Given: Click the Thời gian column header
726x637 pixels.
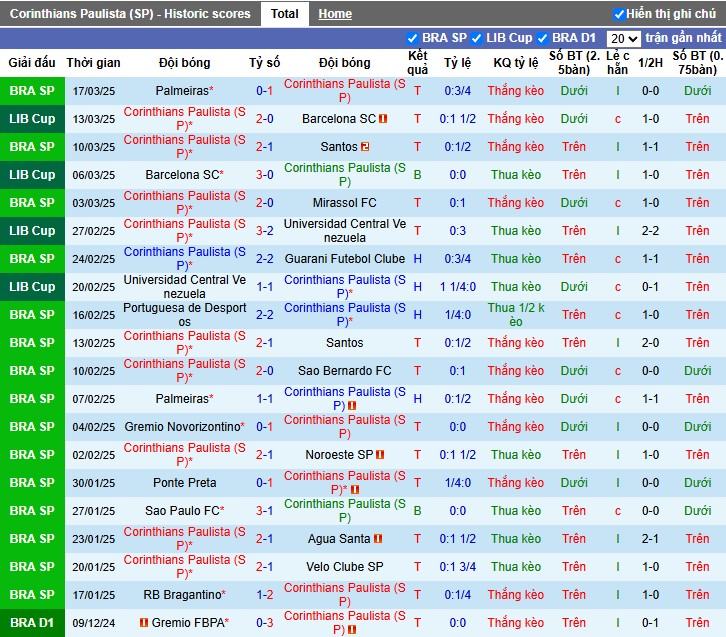Looking at the screenshot, I should tap(93, 63).
